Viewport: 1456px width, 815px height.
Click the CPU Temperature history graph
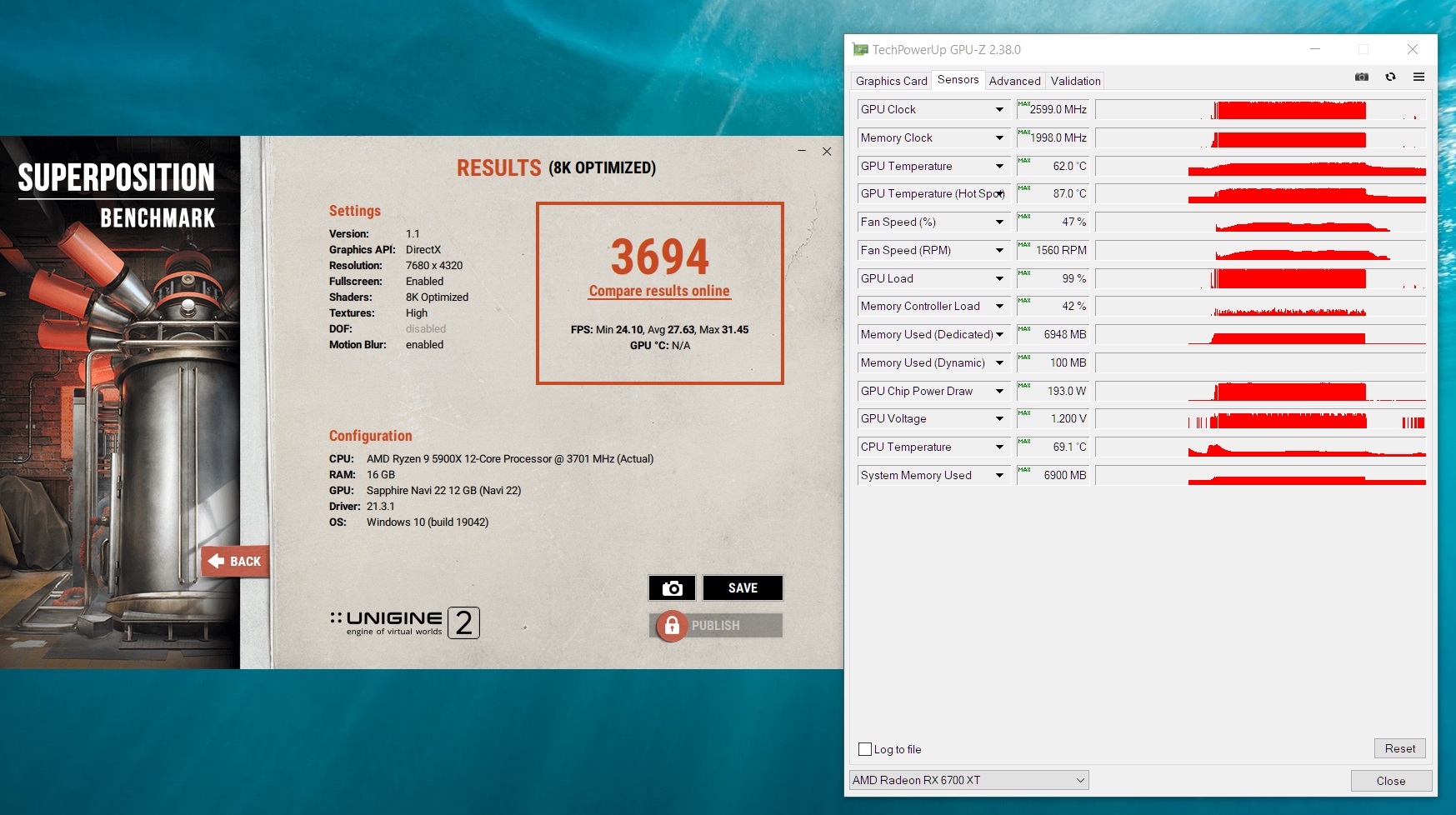(x=1260, y=447)
